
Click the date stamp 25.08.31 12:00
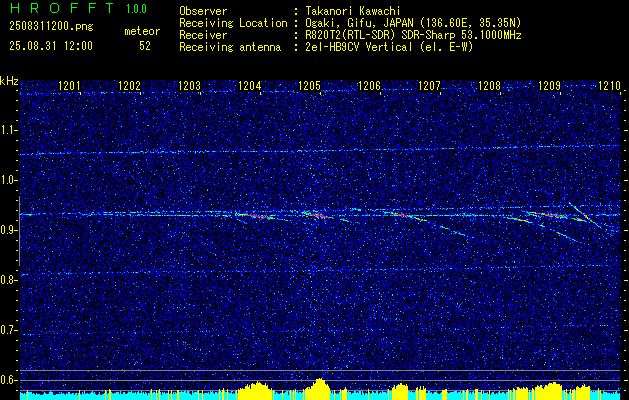pyautogui.click(x=51, y=46)
